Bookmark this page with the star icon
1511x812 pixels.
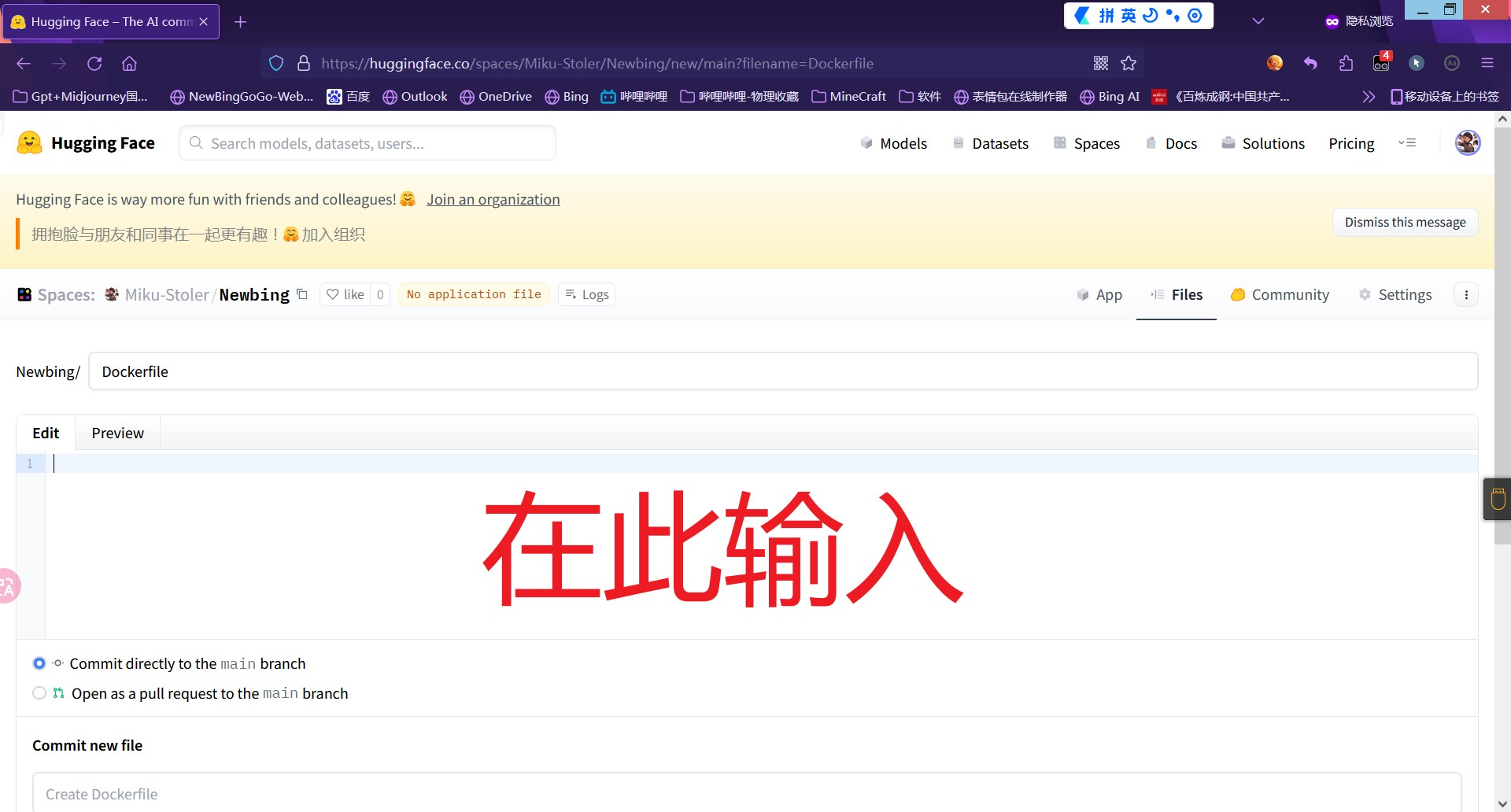pos(1129,64)
